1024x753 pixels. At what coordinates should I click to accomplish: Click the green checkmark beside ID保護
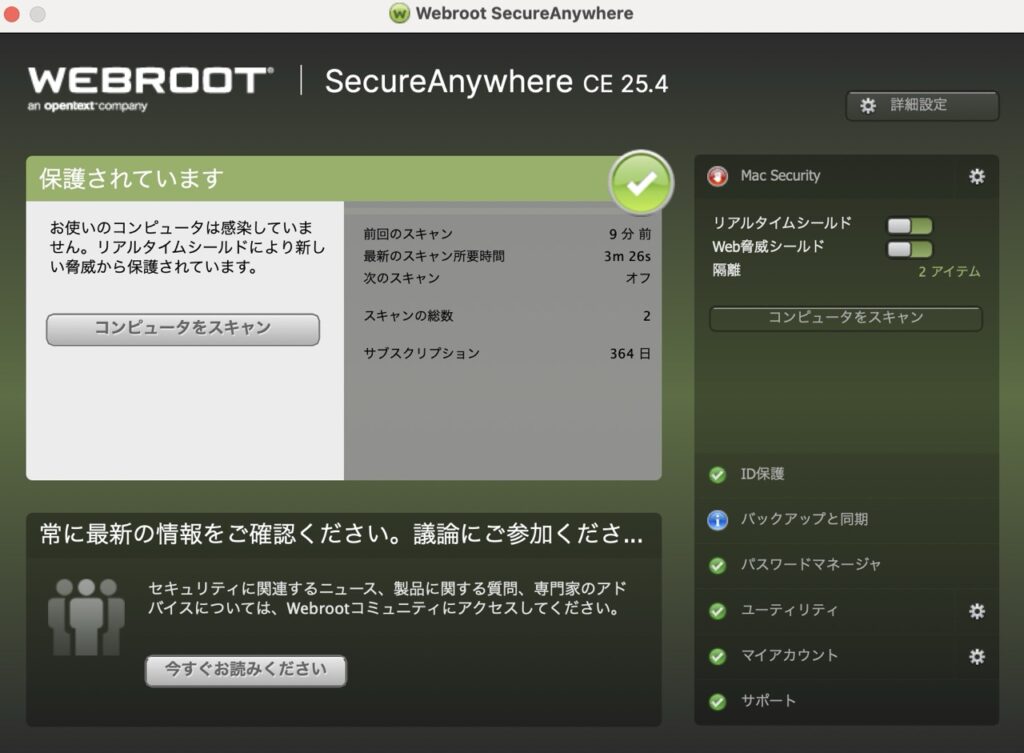point(717,475)
